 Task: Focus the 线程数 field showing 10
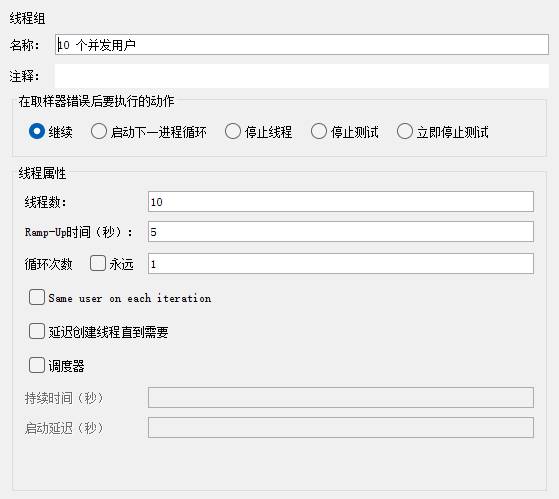(341, 202)
